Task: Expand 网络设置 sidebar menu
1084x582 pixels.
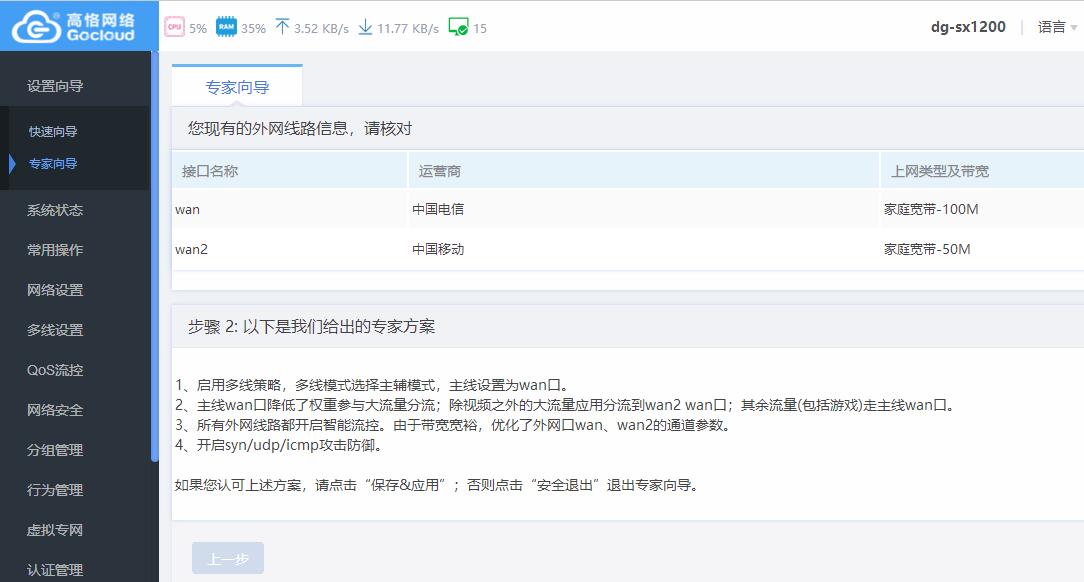Action: [x=55, y=290]
